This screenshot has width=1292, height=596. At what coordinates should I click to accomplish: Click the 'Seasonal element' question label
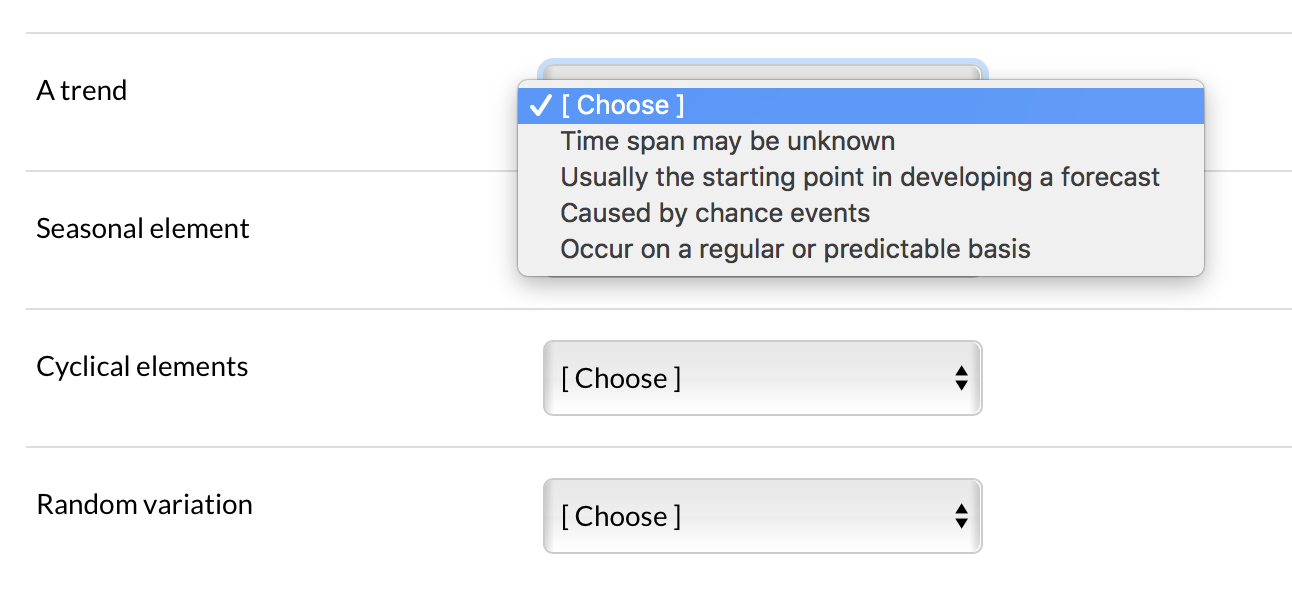click(x=142, y=228)
